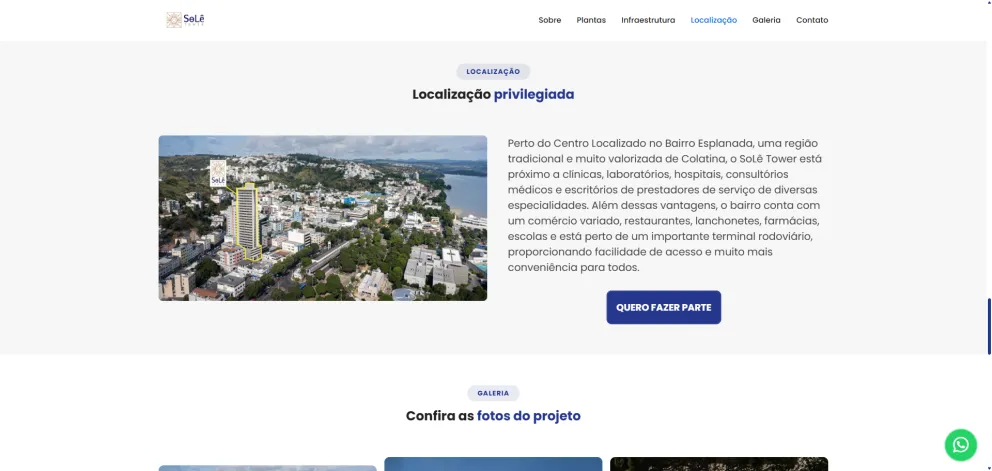Open the Contato nav link
The image size is (992, 471).
812,20
